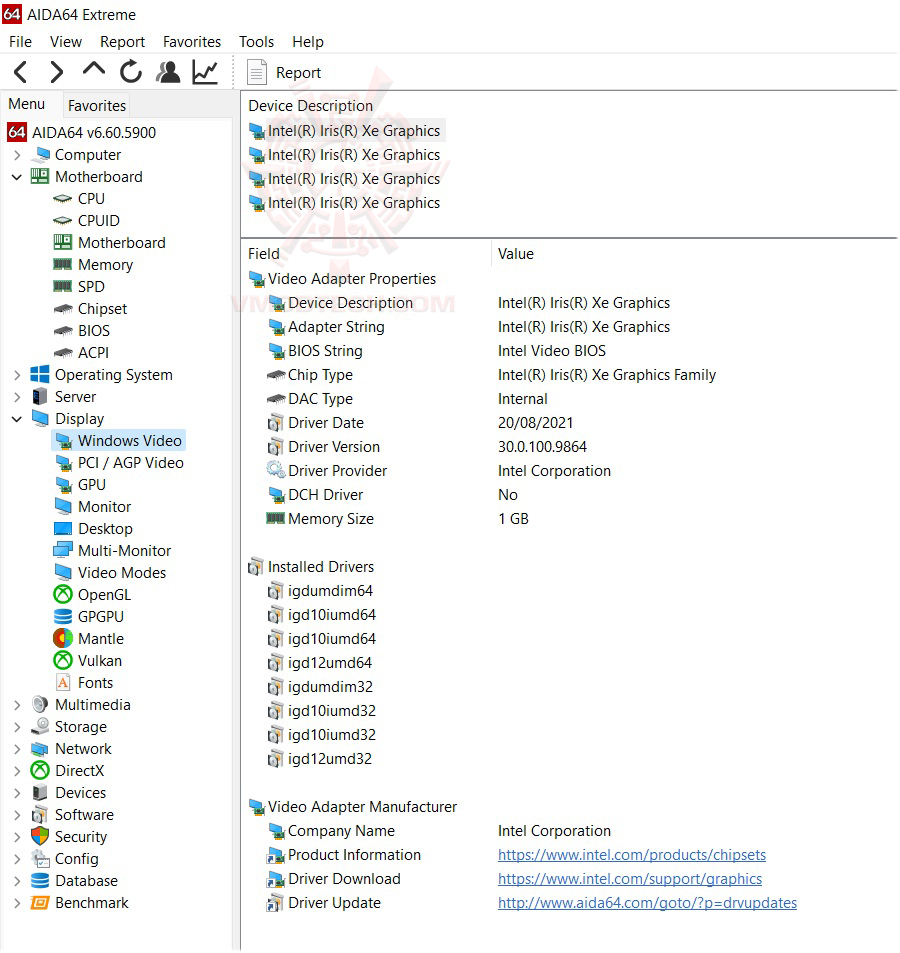This screenshot has width=900, height=953.
Task: Select the Fonts icon
Action: 63,683
